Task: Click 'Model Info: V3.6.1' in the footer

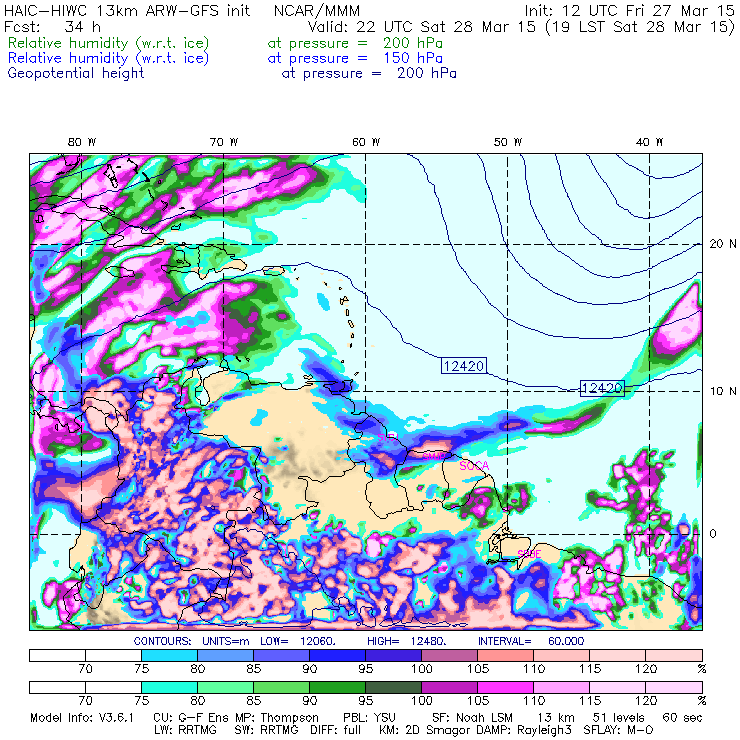Action: 82,718
